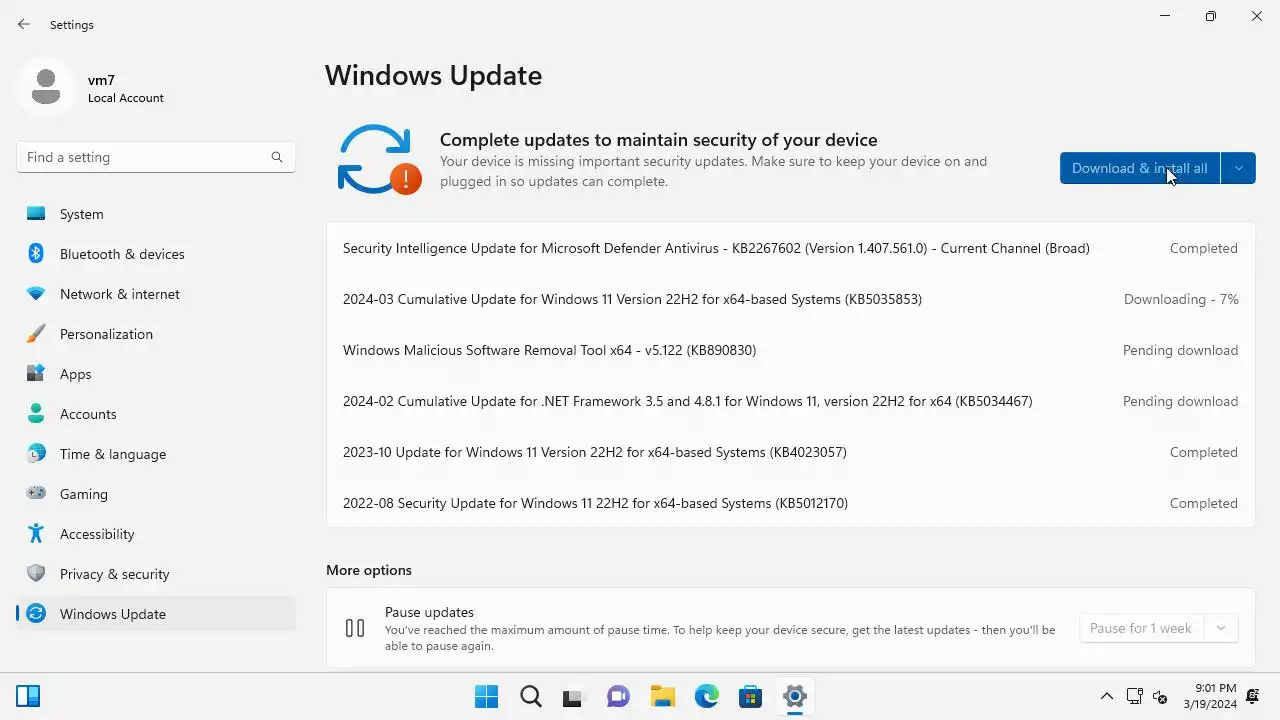The image size is (1280, 720).
Task: Click the Network & internet wifi icon
Action: [x=36, y=294]
